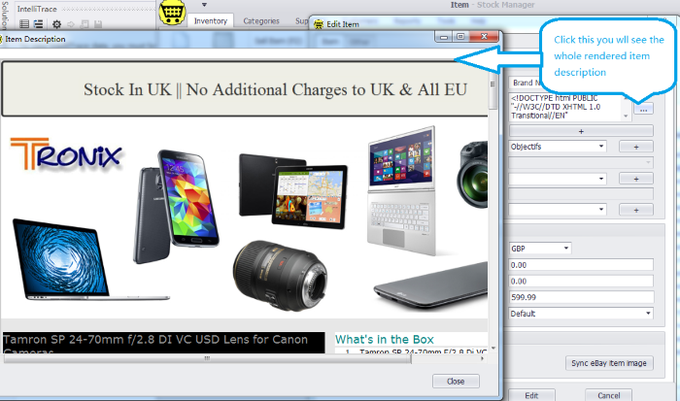Click the 599.99 price field
Screen dimensions: 680x401
click(581, 297)
